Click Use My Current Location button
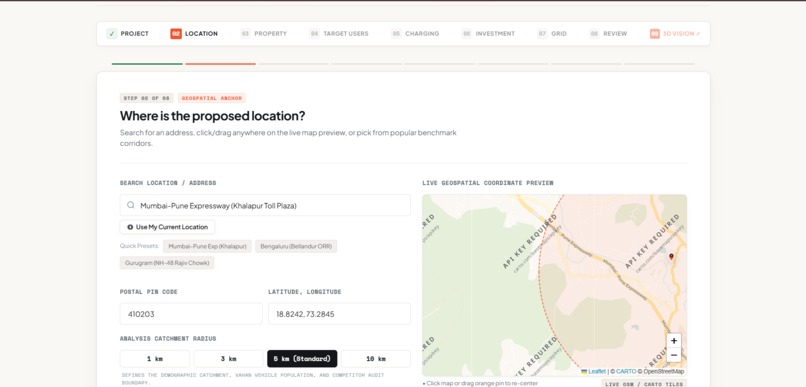Image resolution: width=806 pixels, height=387 pixels. click(168, 227)
